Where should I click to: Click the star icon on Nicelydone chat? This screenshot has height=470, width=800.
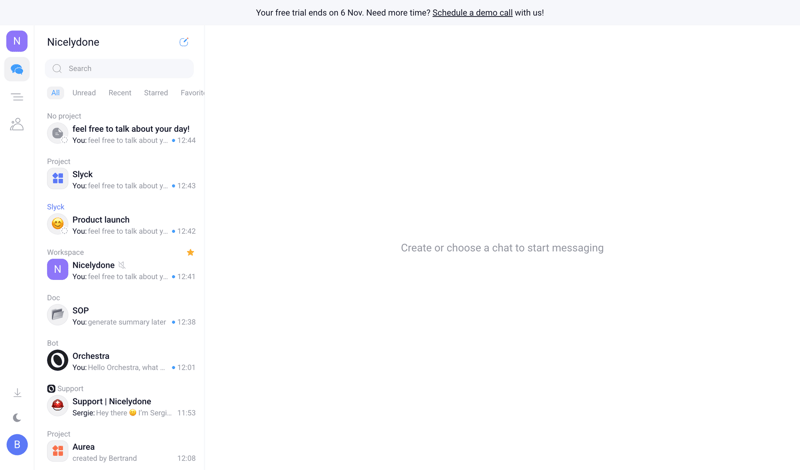tap(190, 253)
